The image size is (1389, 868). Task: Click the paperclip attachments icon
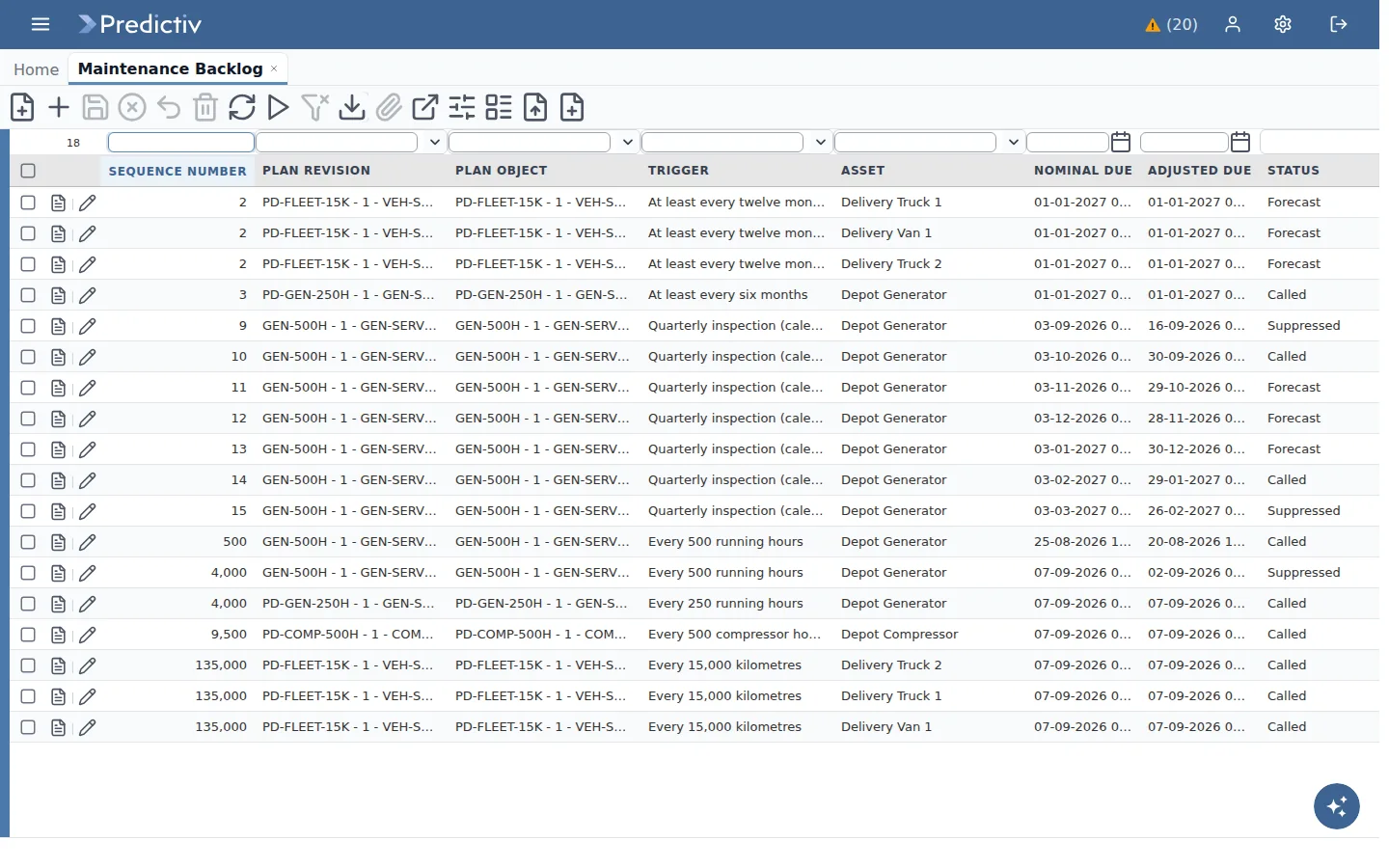389,107
